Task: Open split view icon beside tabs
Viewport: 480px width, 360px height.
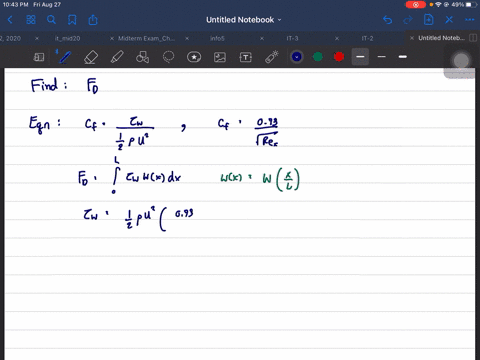Action: point(473,38)
